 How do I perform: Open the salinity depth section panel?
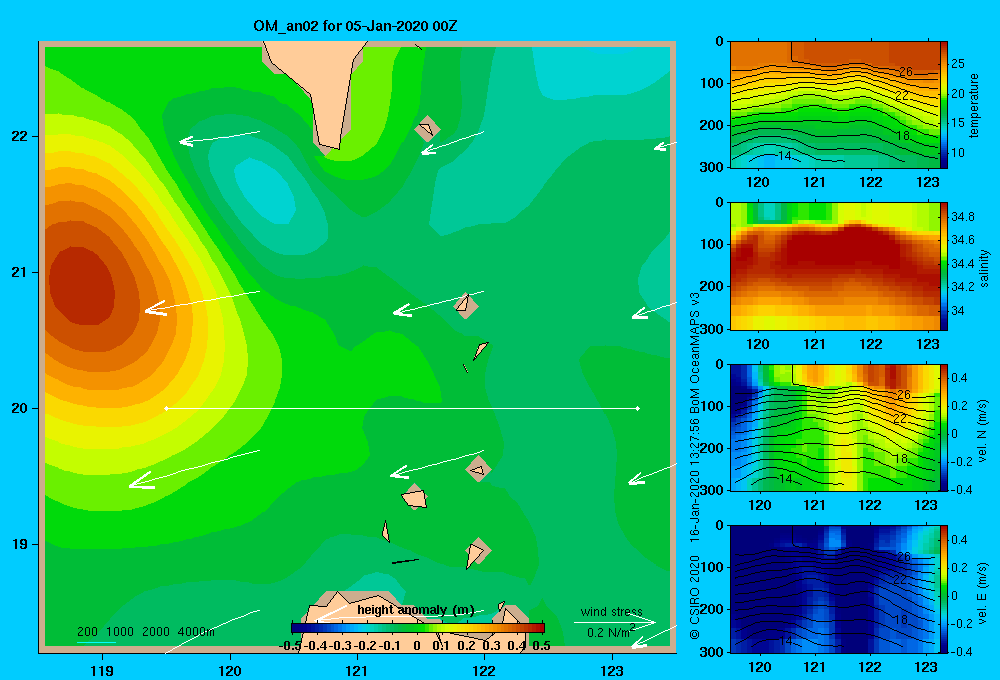835,266
